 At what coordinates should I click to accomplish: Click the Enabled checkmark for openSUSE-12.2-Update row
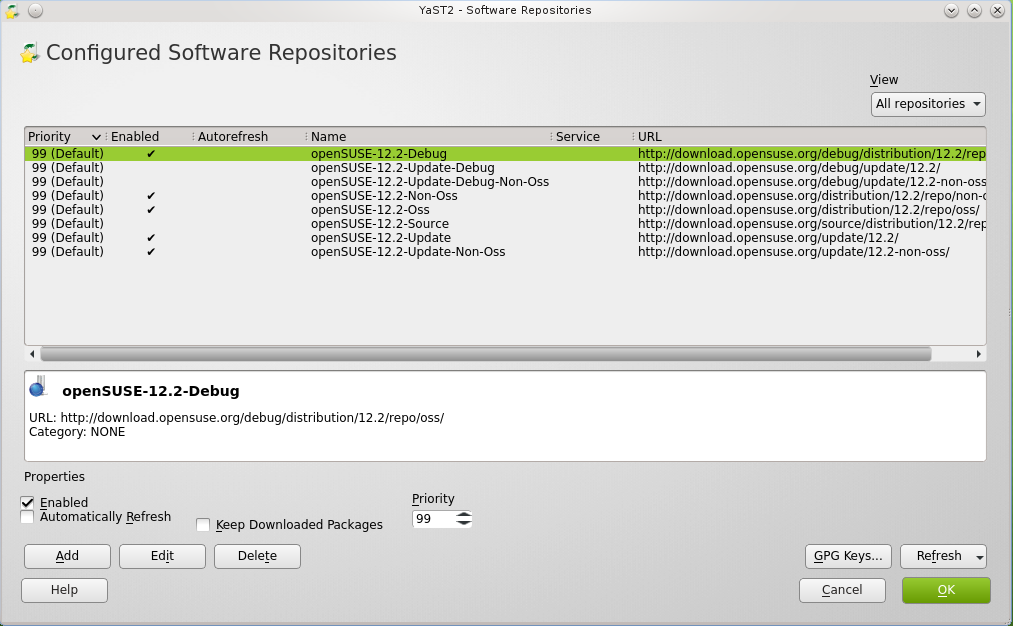(x=151, y=238)
